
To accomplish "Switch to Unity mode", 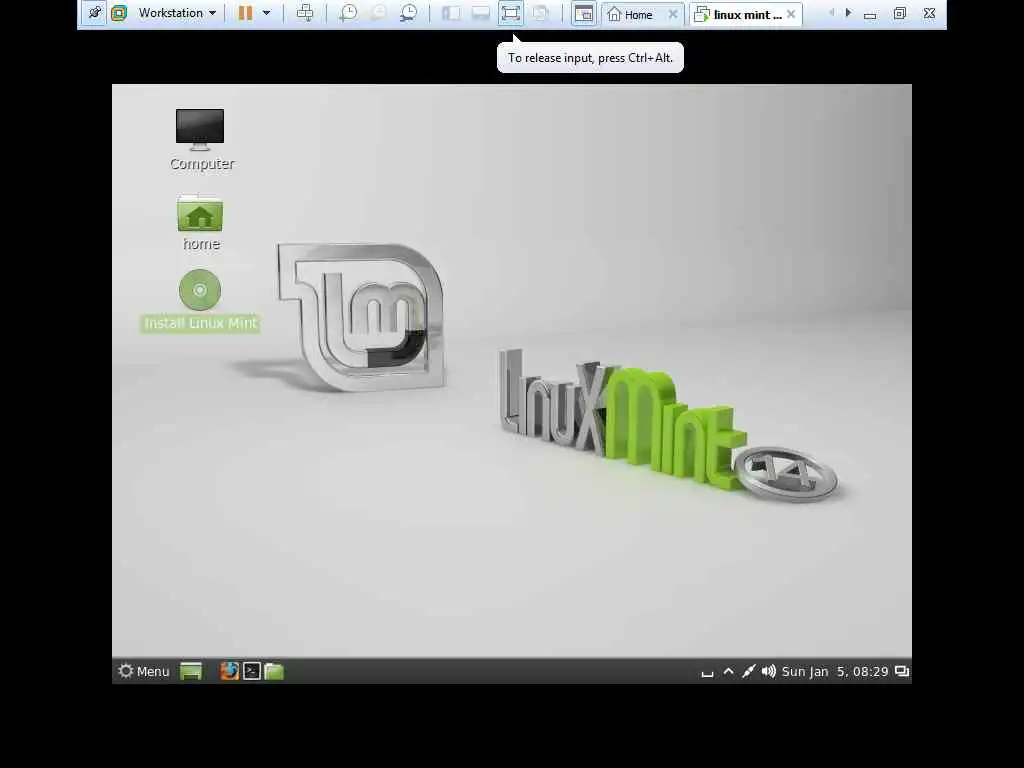I will 541,13.
